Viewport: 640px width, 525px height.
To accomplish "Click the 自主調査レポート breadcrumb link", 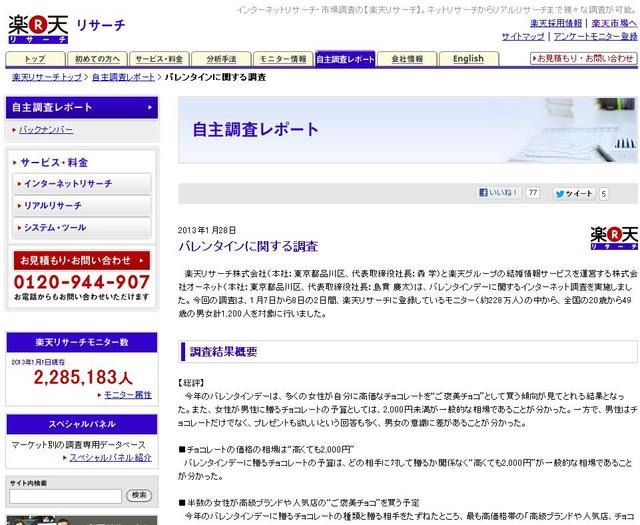I will click(124, 77).
